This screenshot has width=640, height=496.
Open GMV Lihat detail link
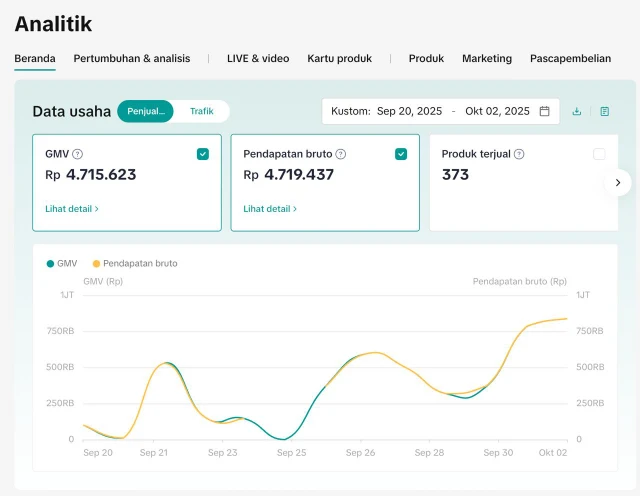(72, 209)
